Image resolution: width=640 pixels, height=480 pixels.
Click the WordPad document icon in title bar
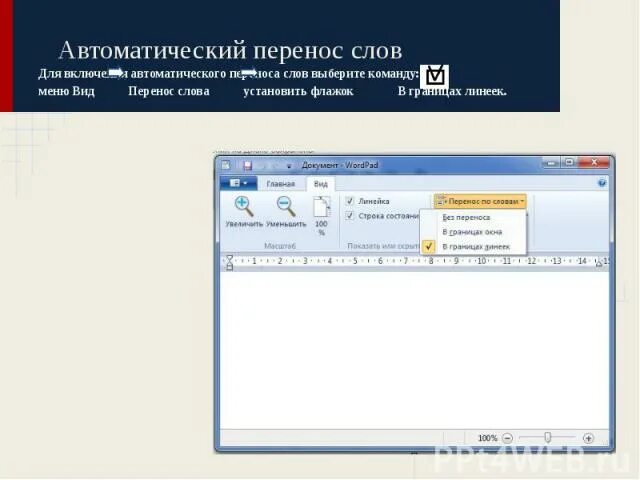(x=226, y=165)
